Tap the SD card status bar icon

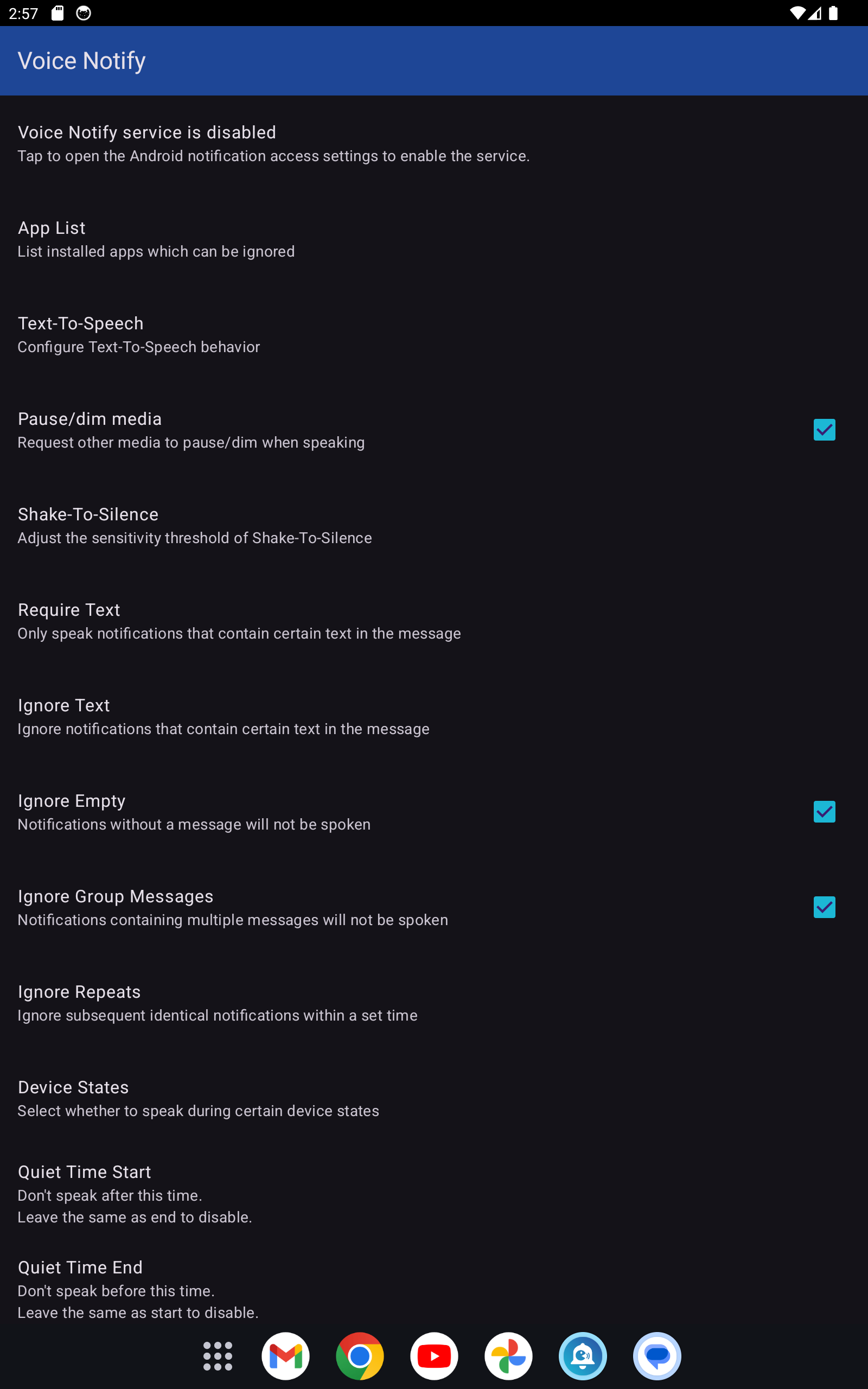click(x=58, y=13)
